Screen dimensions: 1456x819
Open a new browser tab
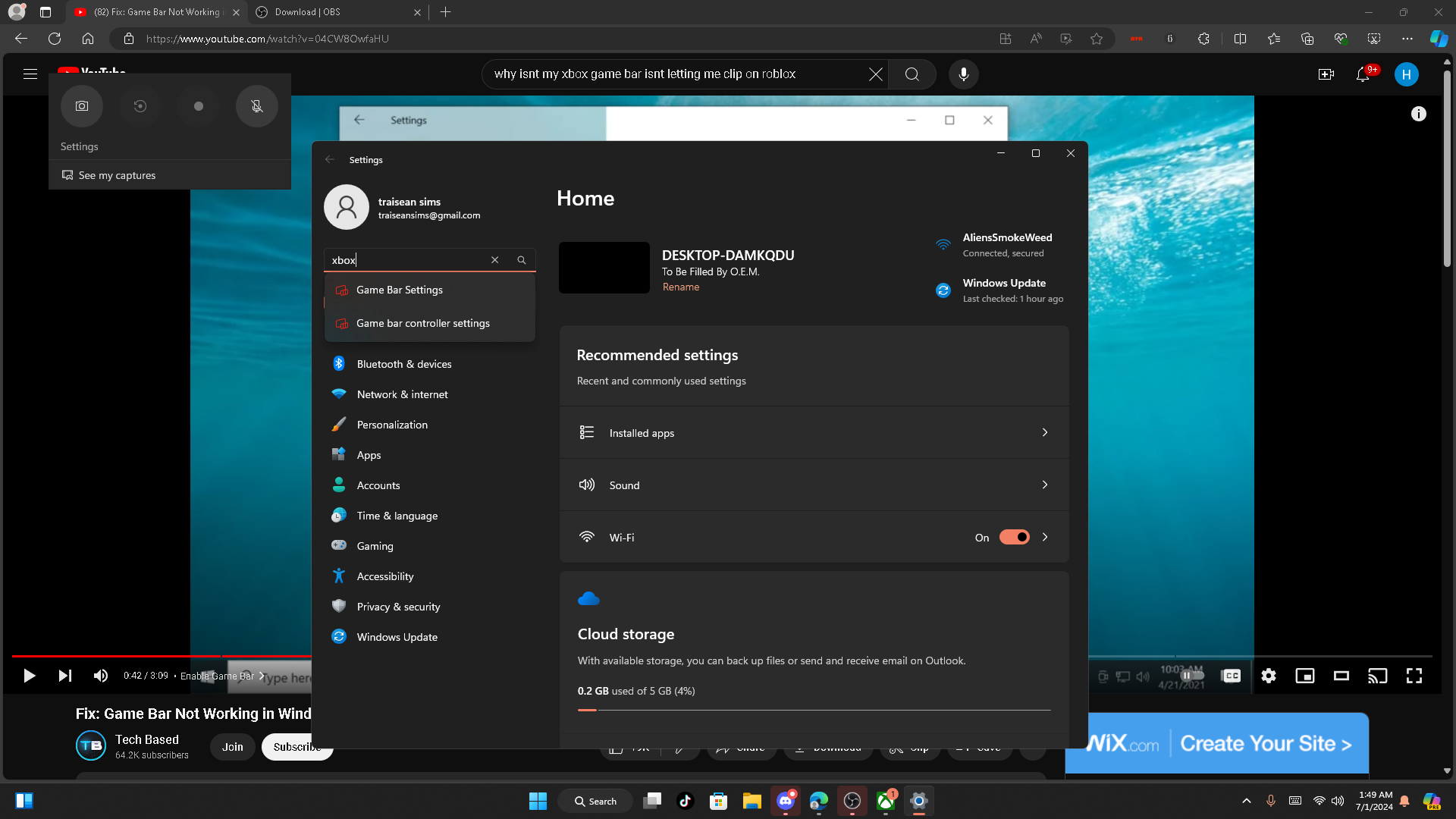tap(446, 12)
